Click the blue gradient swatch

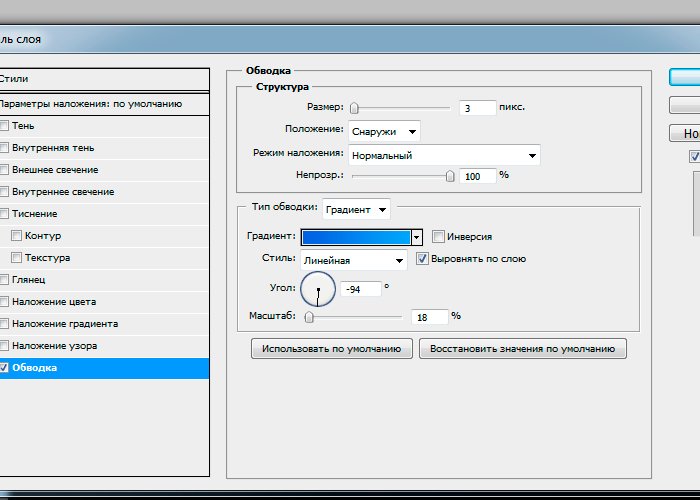[357, 237]
